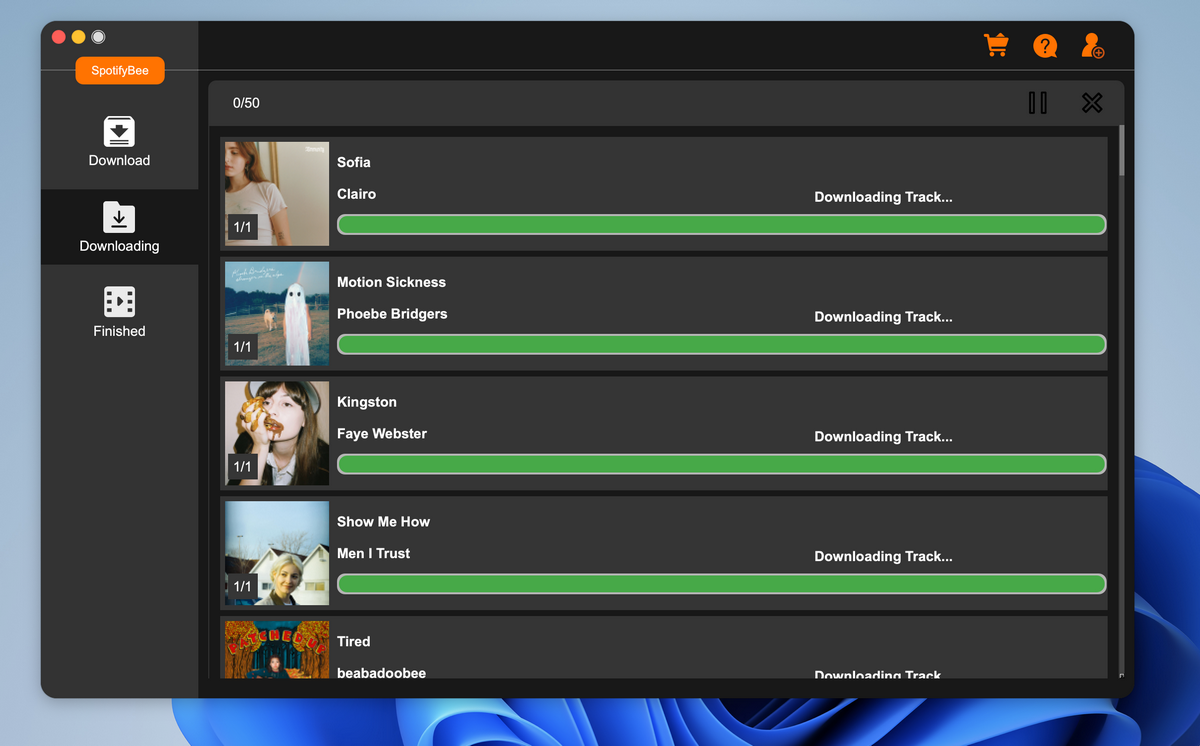Select the Tired album thumbnail
The height and width of the screenshot is (746, 1200).
[x=277, y=650]
